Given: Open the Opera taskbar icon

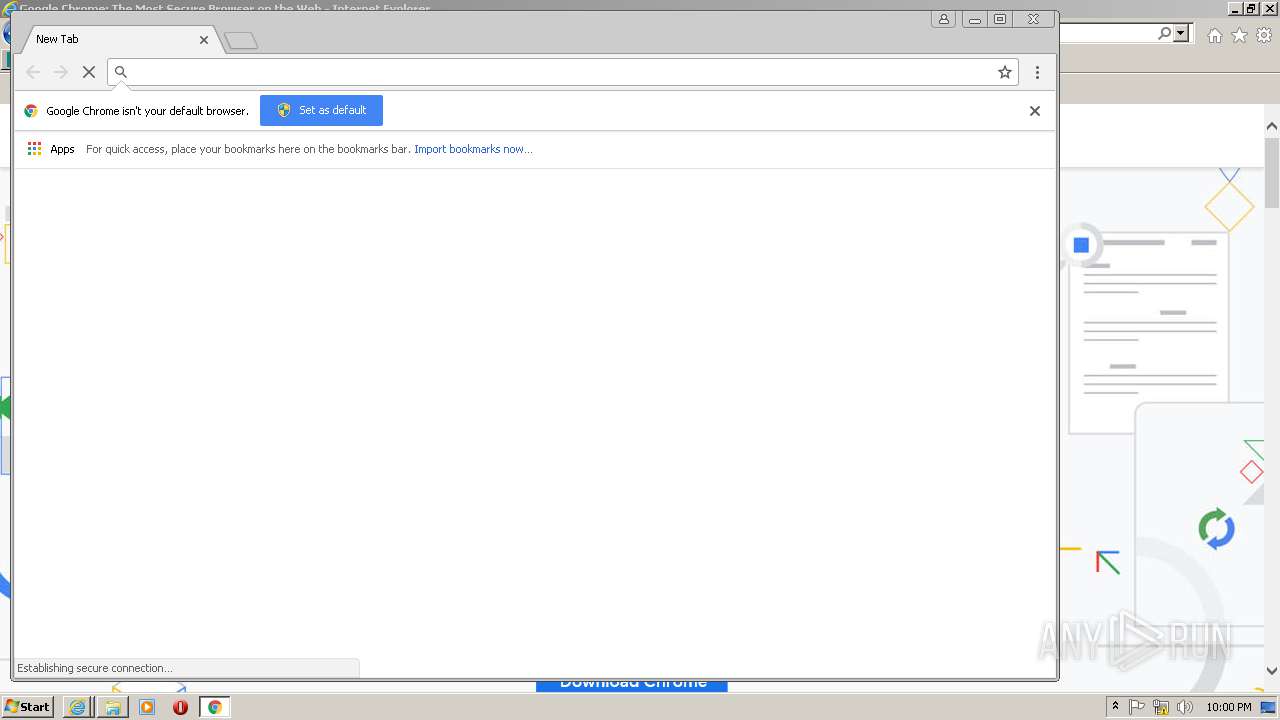Looking at the screenshot, I should click(181, 707).
